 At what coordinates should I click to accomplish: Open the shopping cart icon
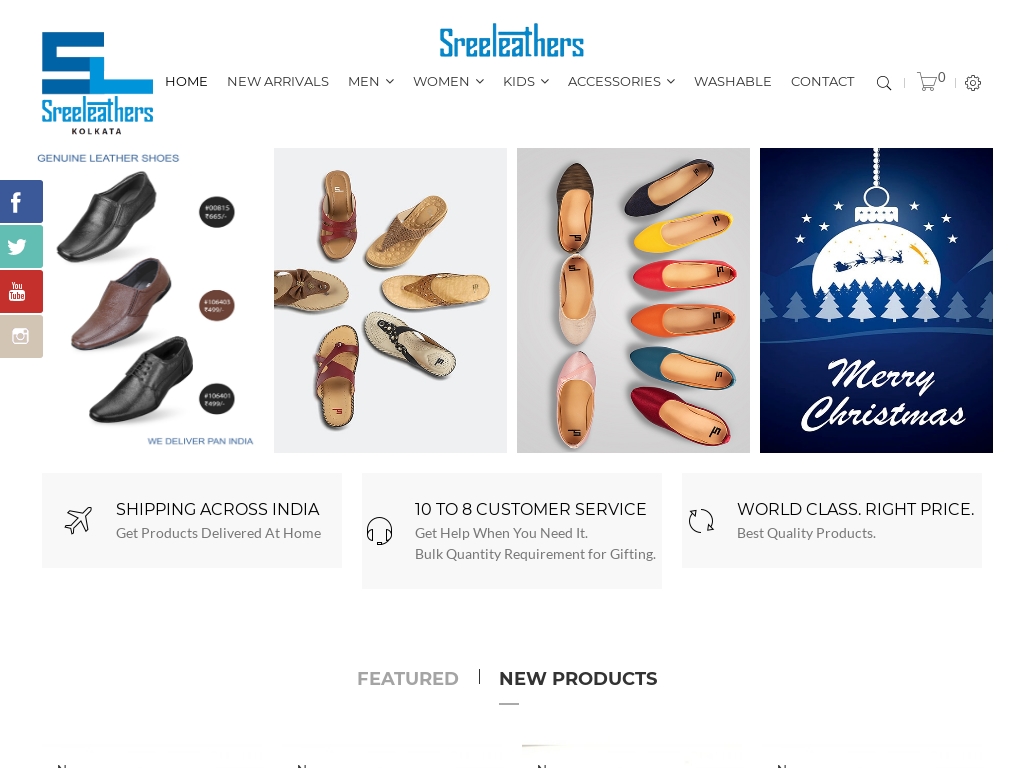[x=927, y=82]
